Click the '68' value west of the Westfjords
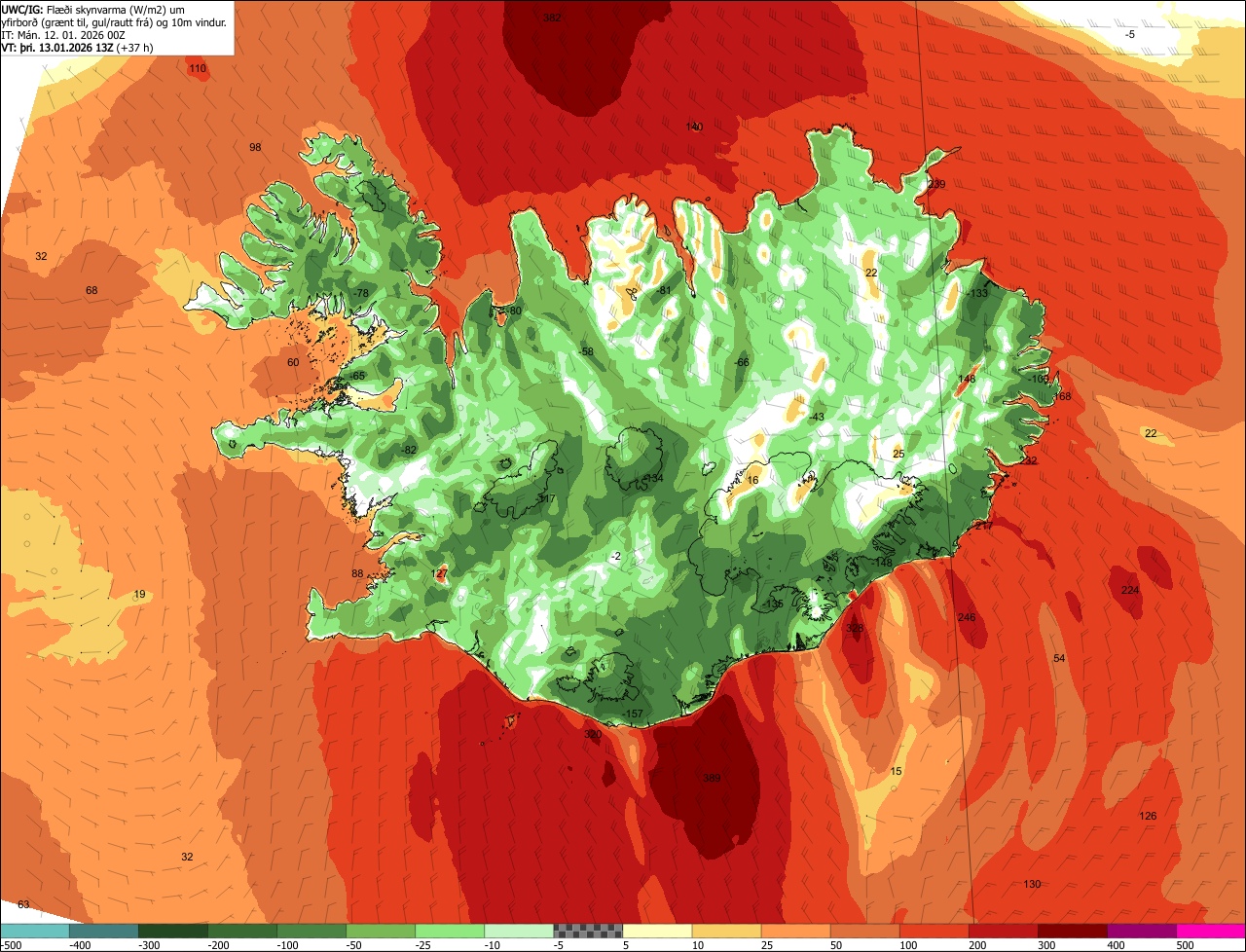Screen dimensions: 1246x952 (92, 290)
